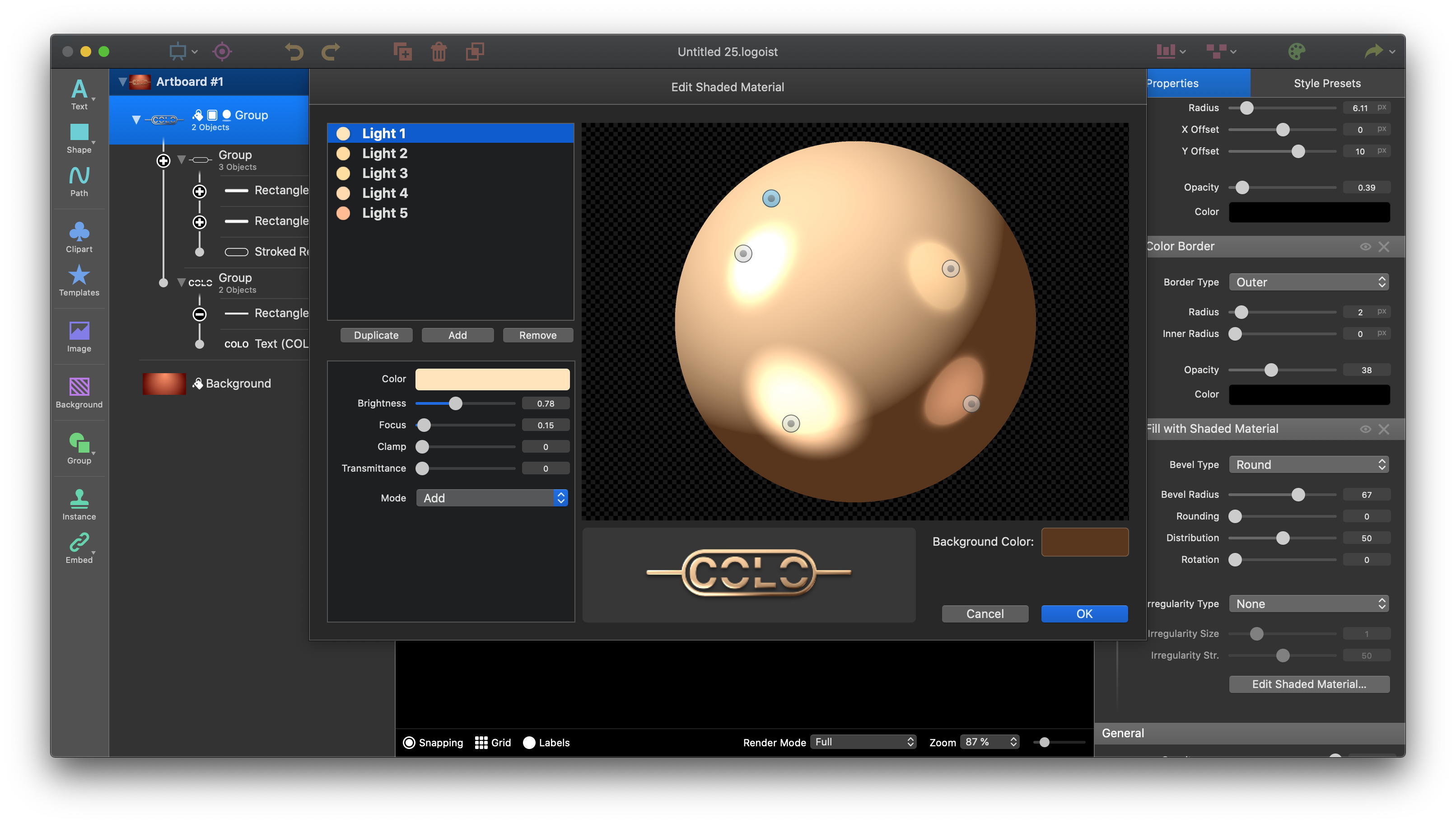Remove the Color Border effect

1384,247
